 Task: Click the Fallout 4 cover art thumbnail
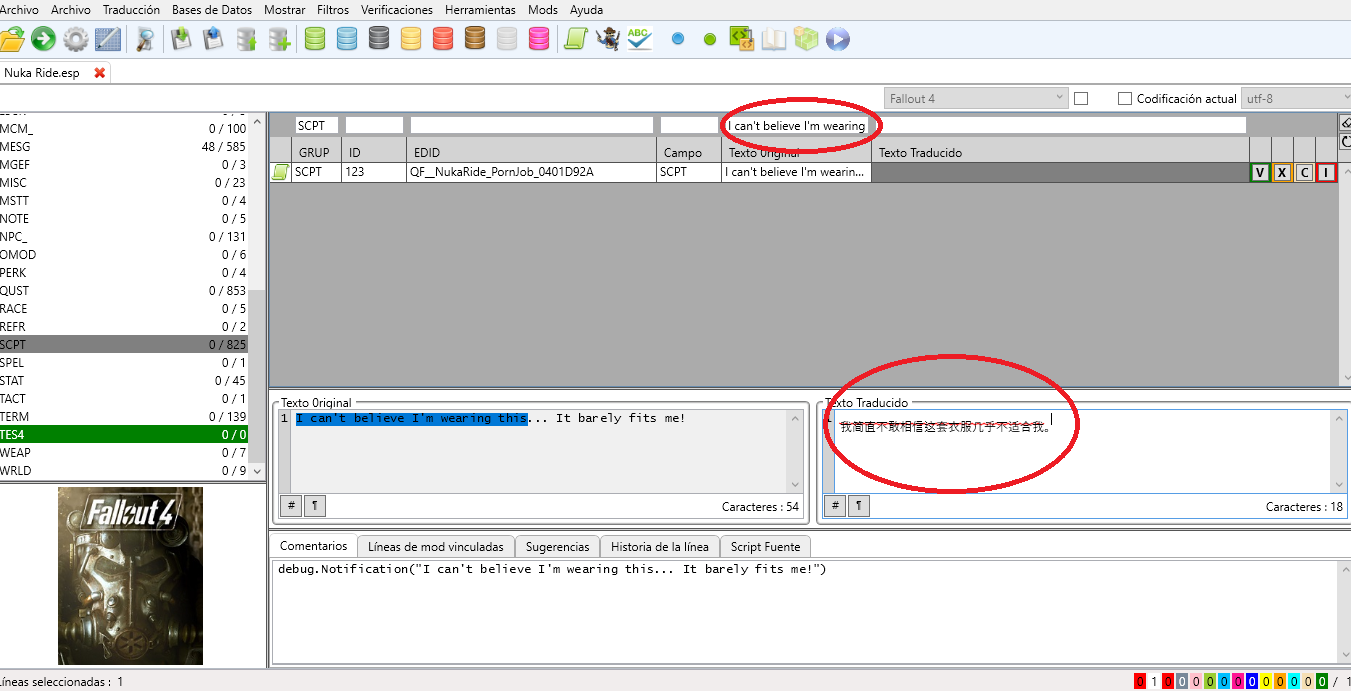tap(130, 576)
